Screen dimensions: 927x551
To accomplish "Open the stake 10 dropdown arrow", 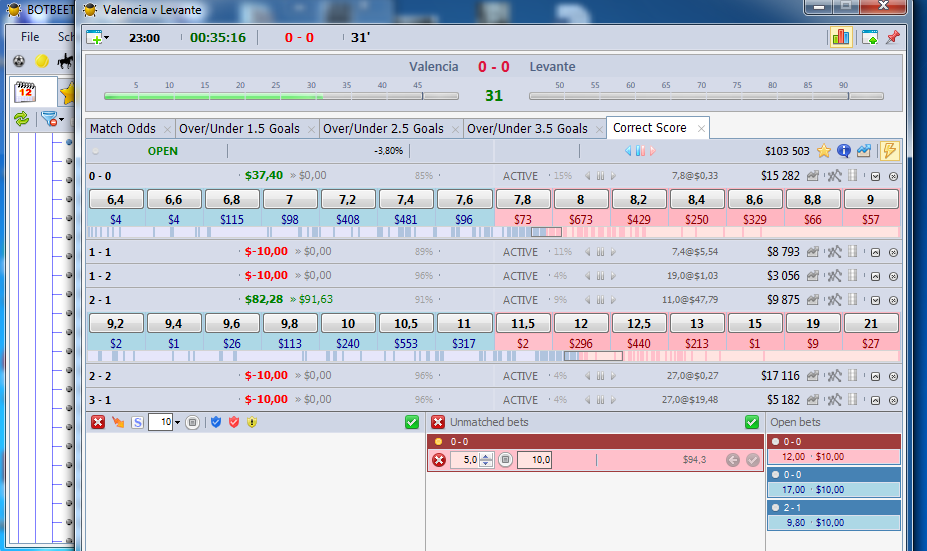I will click(177, 422).
